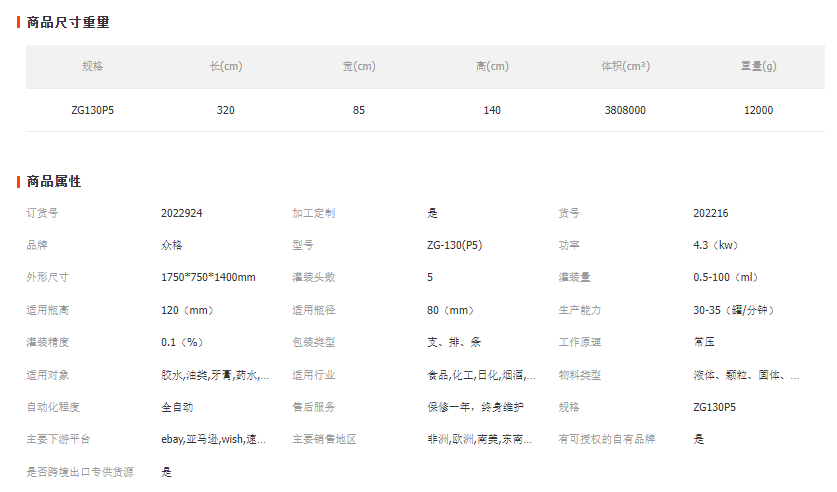Click the 商品属性 section heading
This screenshot has width=837, height=492.
[x=54, y=181]
